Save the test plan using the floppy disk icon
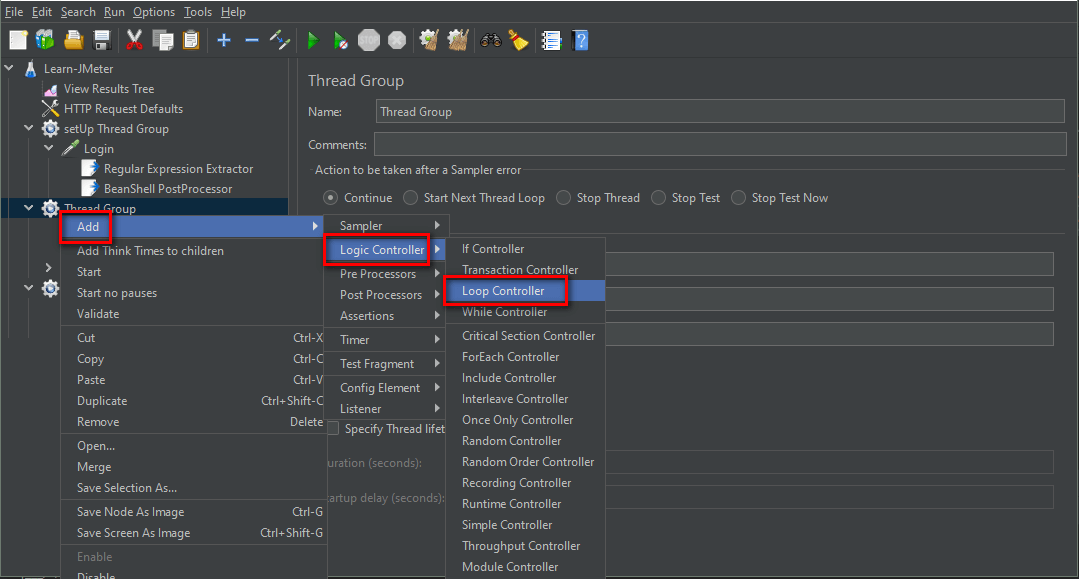 102,40
